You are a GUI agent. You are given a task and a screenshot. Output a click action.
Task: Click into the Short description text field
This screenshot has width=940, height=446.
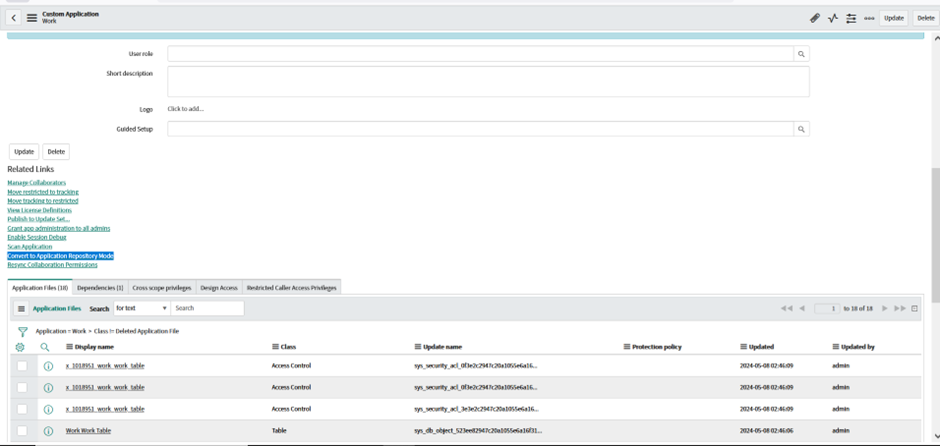pos(488,81)
